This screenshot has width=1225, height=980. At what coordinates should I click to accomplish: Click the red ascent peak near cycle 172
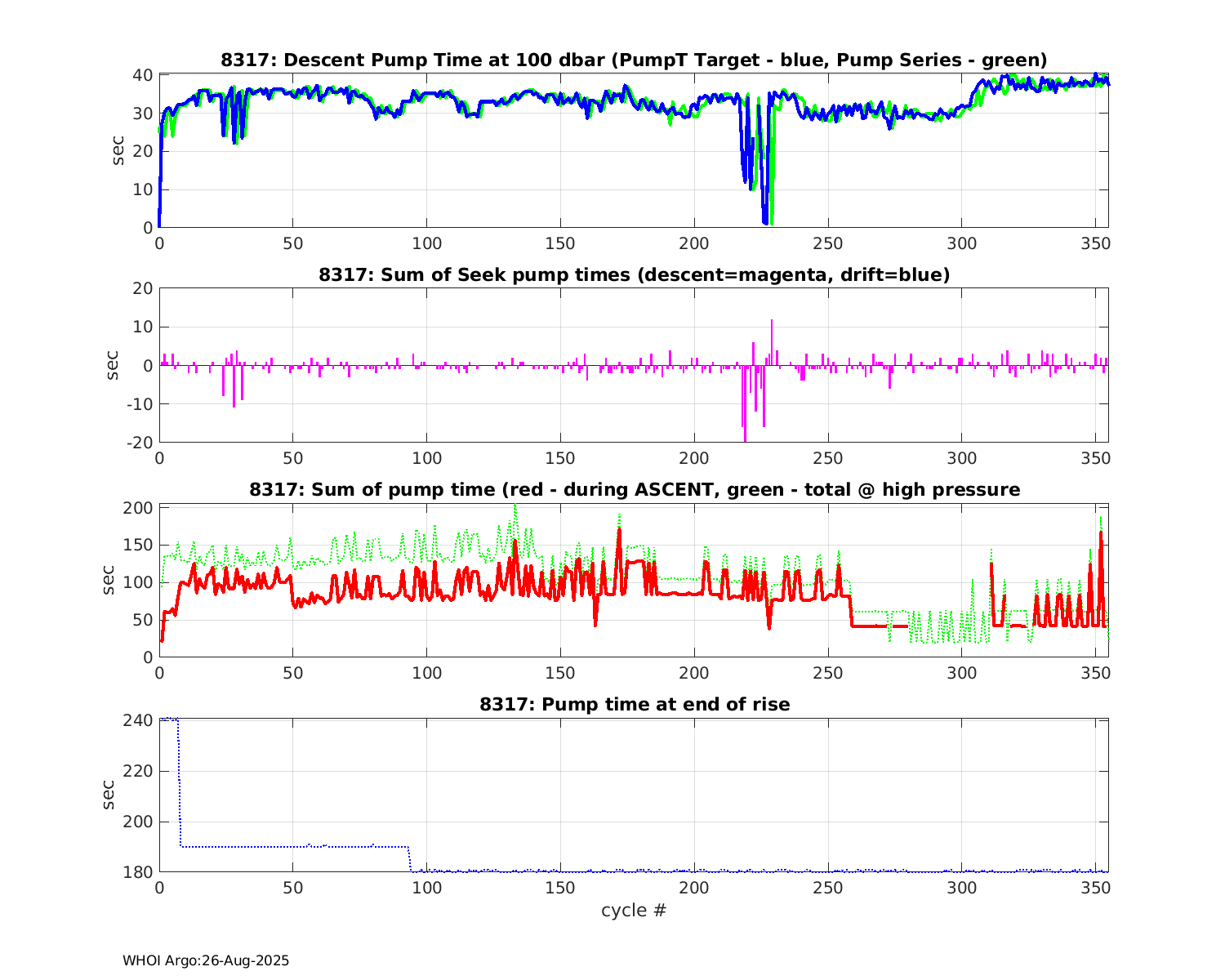pos(619,530)
